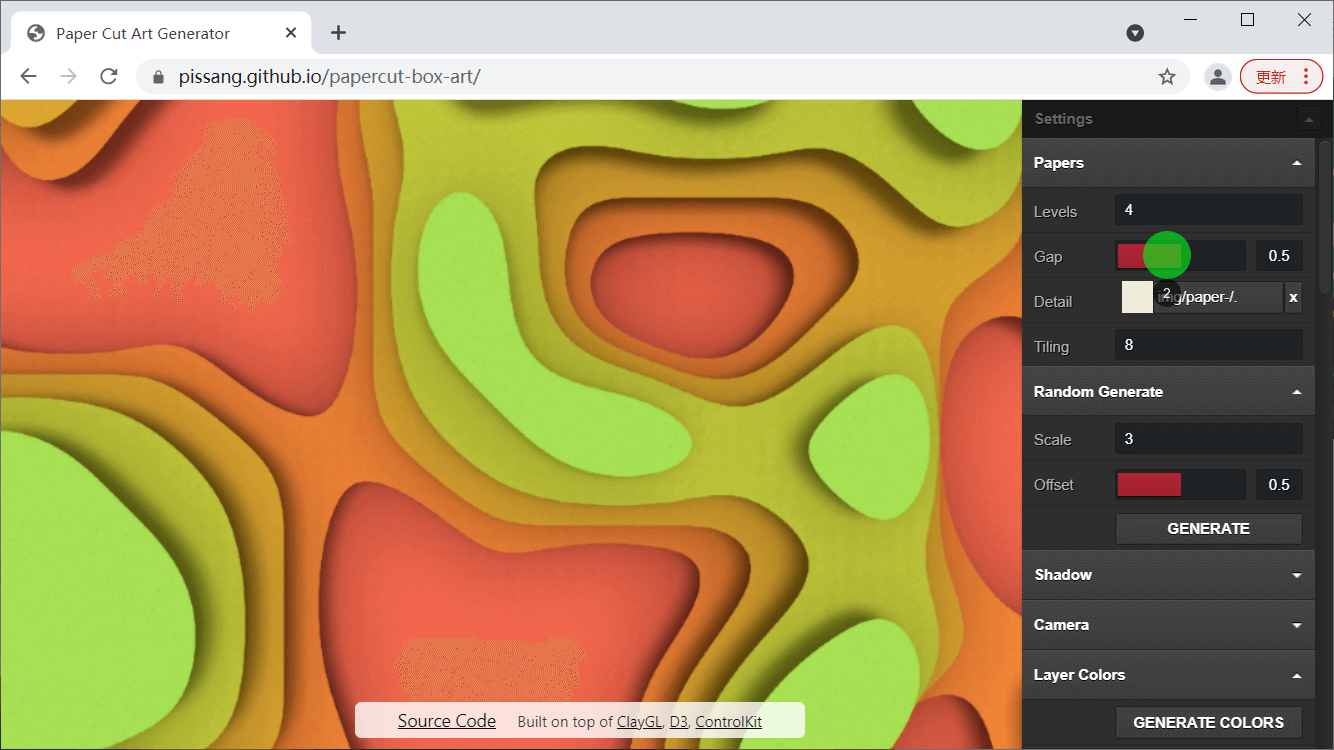Image resolution: width=1334 pixels, height=750 pixels.
Task: Open the Source Code link
Action: coord(447,721)
